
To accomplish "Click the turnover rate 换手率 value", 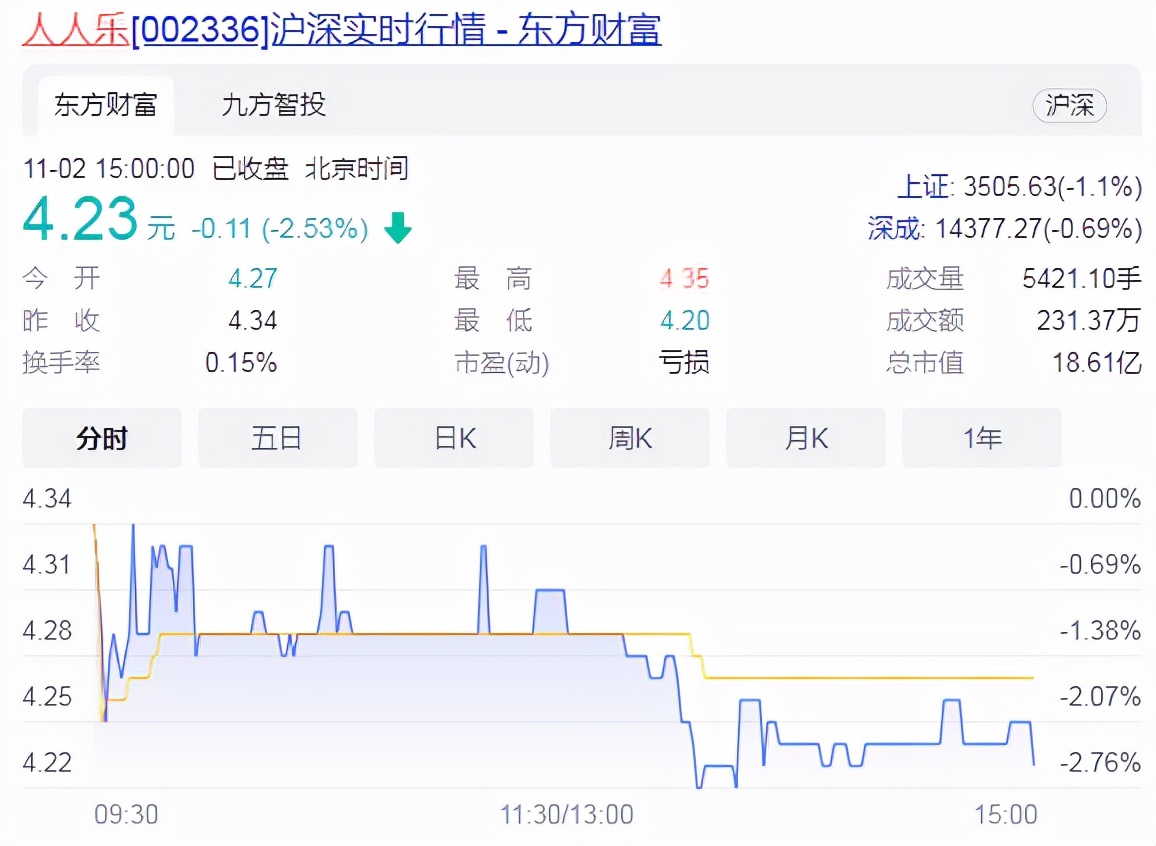I will 241,363.
